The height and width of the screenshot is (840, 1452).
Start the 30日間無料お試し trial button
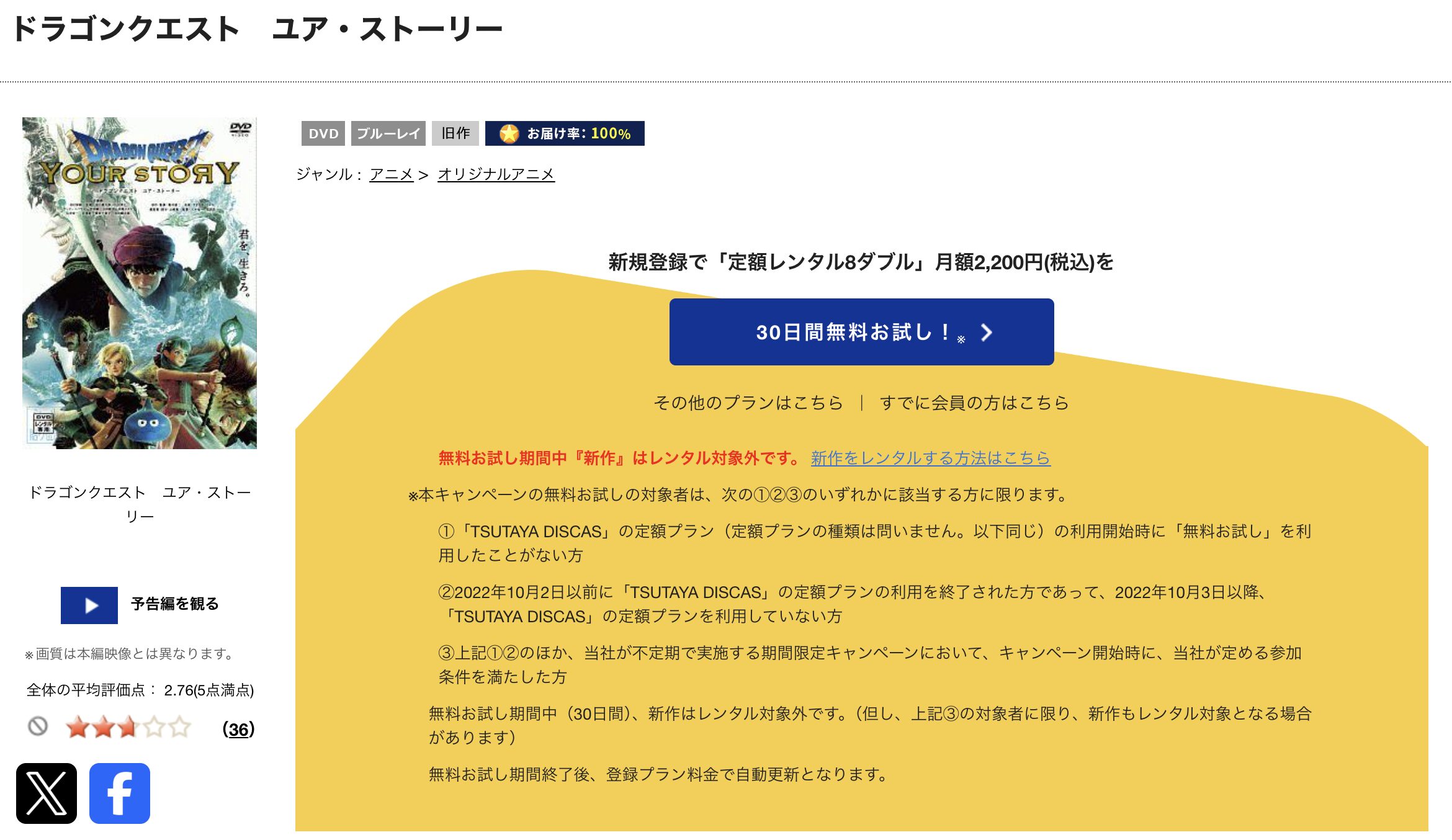pos(861,332)
